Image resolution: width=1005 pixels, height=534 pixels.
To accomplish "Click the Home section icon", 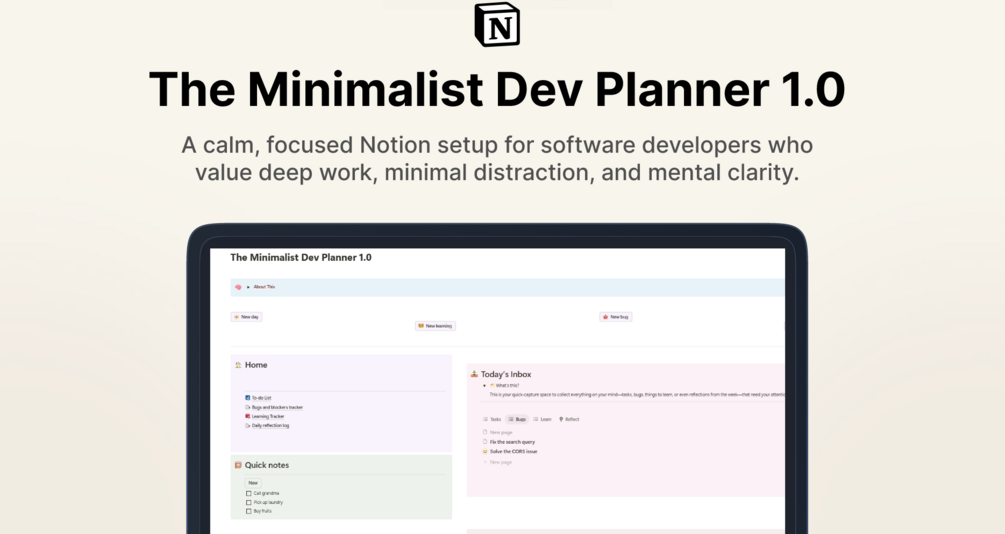I will (x=238, y=365).
